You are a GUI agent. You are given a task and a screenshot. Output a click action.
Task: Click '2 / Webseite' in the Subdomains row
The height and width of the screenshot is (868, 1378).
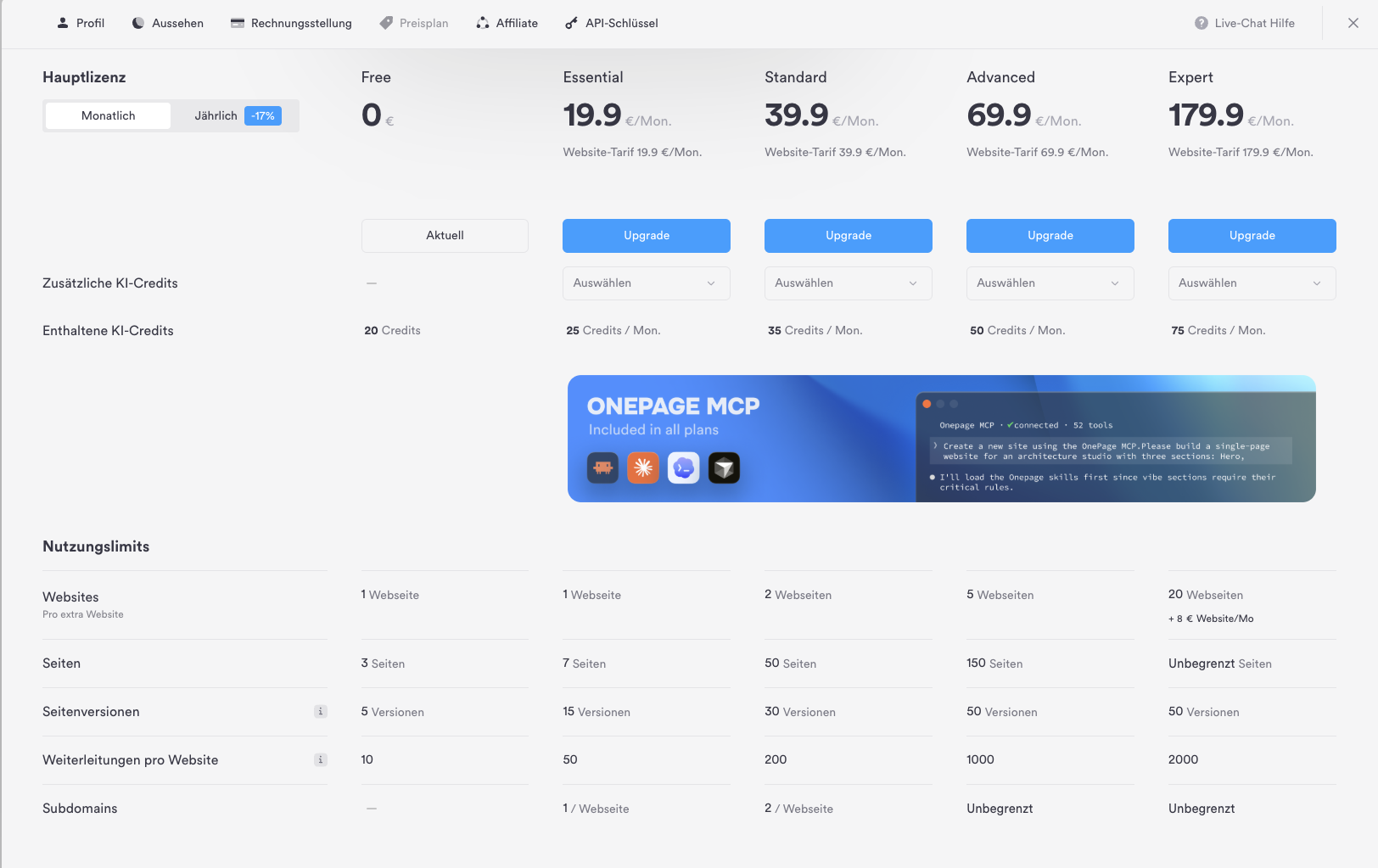tap(798, 809)
